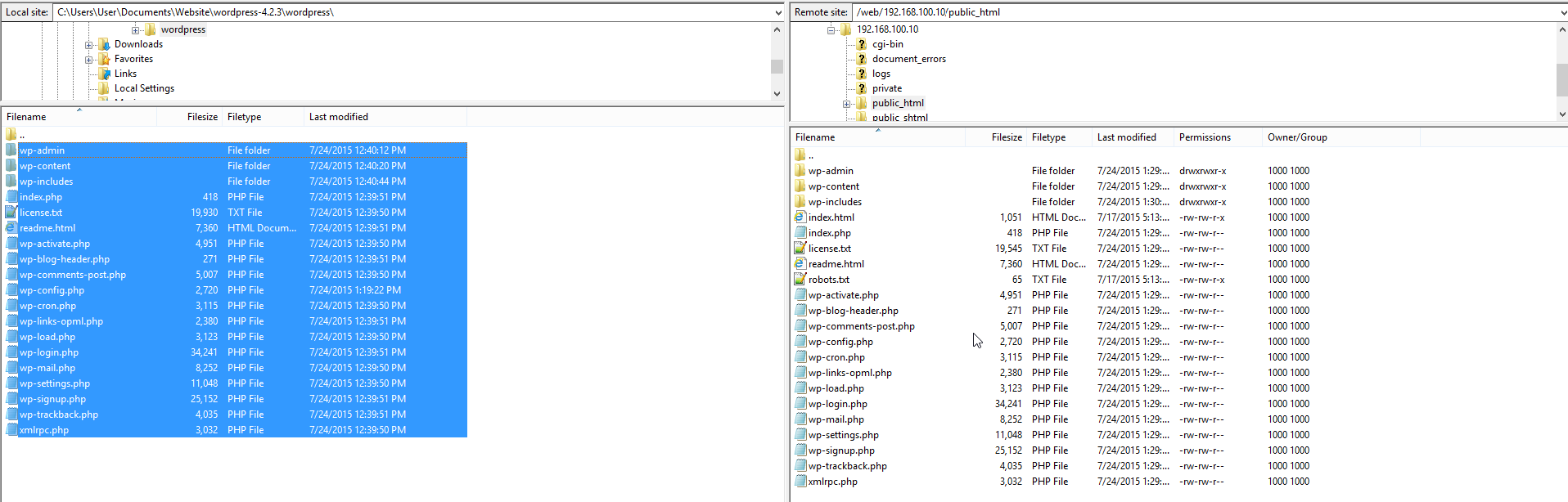Click the document_errors unknown folder icon
Image resolution: width=1568 pixels, height=502 pixels.
862,59
